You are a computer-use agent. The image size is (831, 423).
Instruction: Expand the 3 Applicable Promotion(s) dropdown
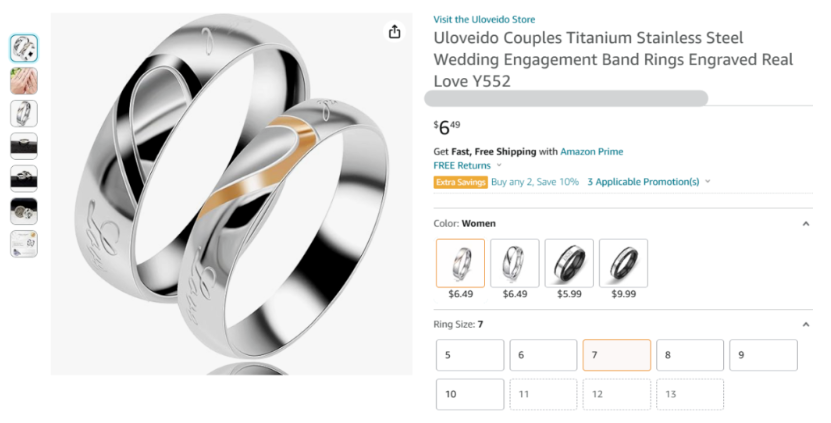pyautogui.click(x=648, y=182)
